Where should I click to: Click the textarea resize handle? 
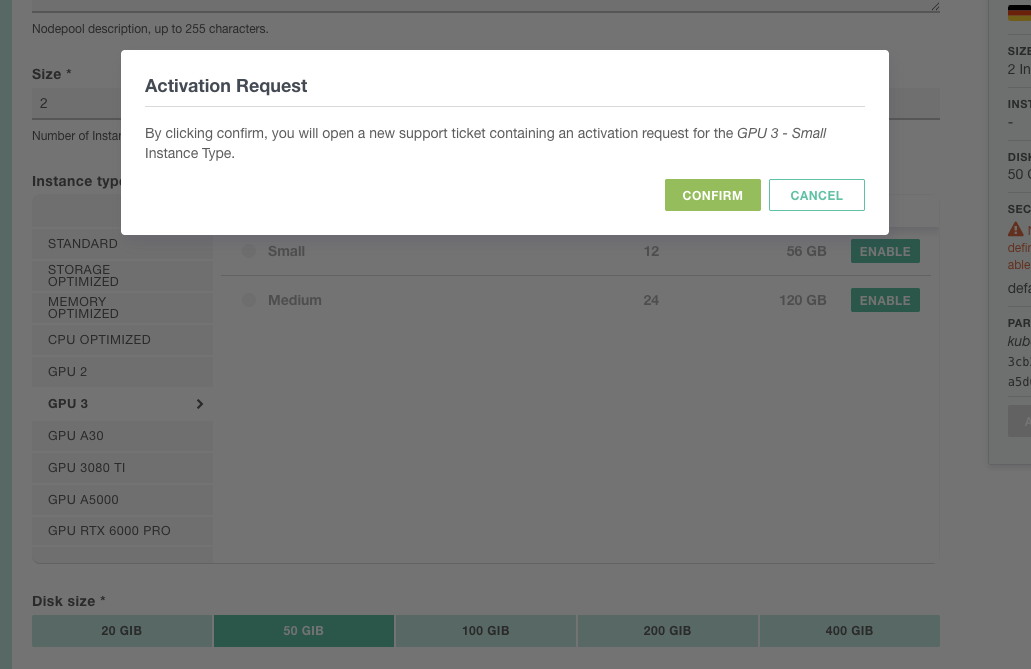click(x=934, y=5)
